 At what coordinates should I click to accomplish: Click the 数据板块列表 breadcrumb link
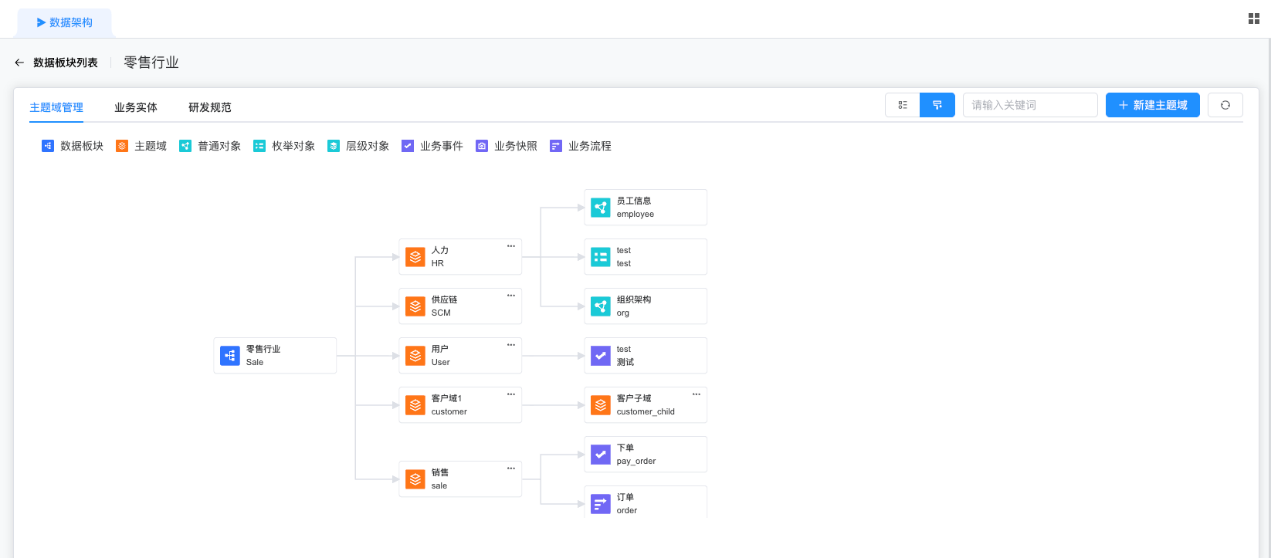[65, 63]
